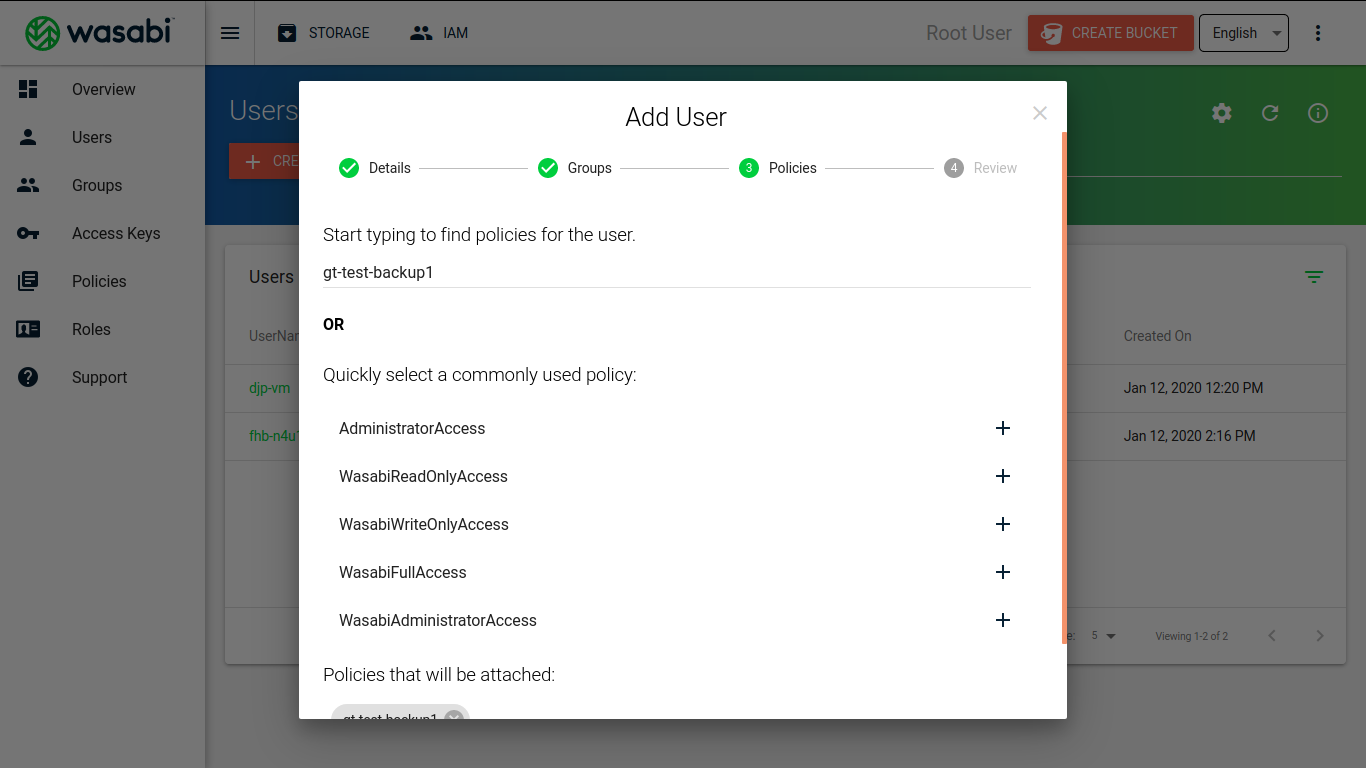This screenshot has height=768, width=1366.
Task: Remove the gt-test-backup1 attached policy chip
Action: [x=454, y=715]
